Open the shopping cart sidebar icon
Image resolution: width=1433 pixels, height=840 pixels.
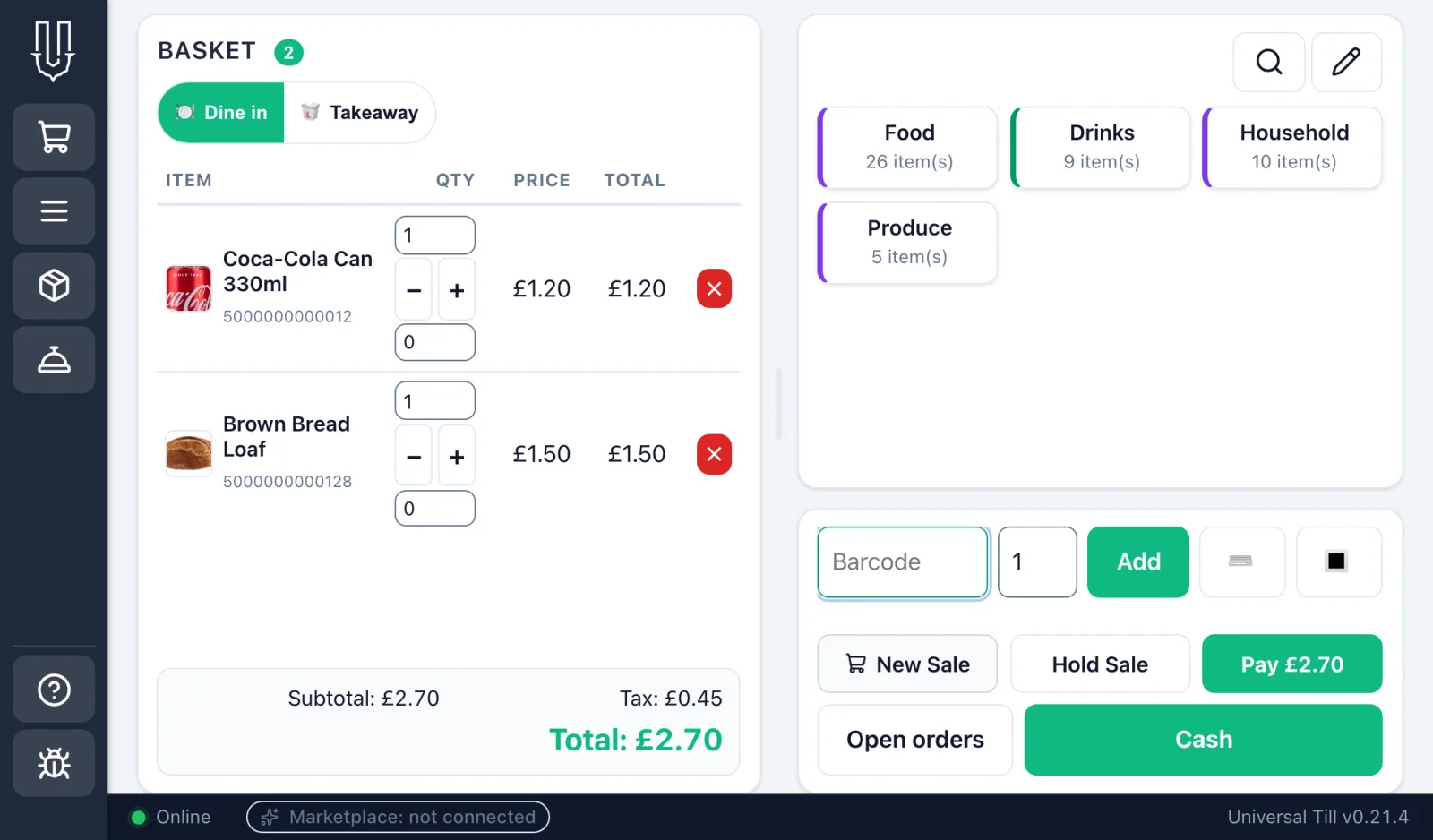[x=54, y=137]
